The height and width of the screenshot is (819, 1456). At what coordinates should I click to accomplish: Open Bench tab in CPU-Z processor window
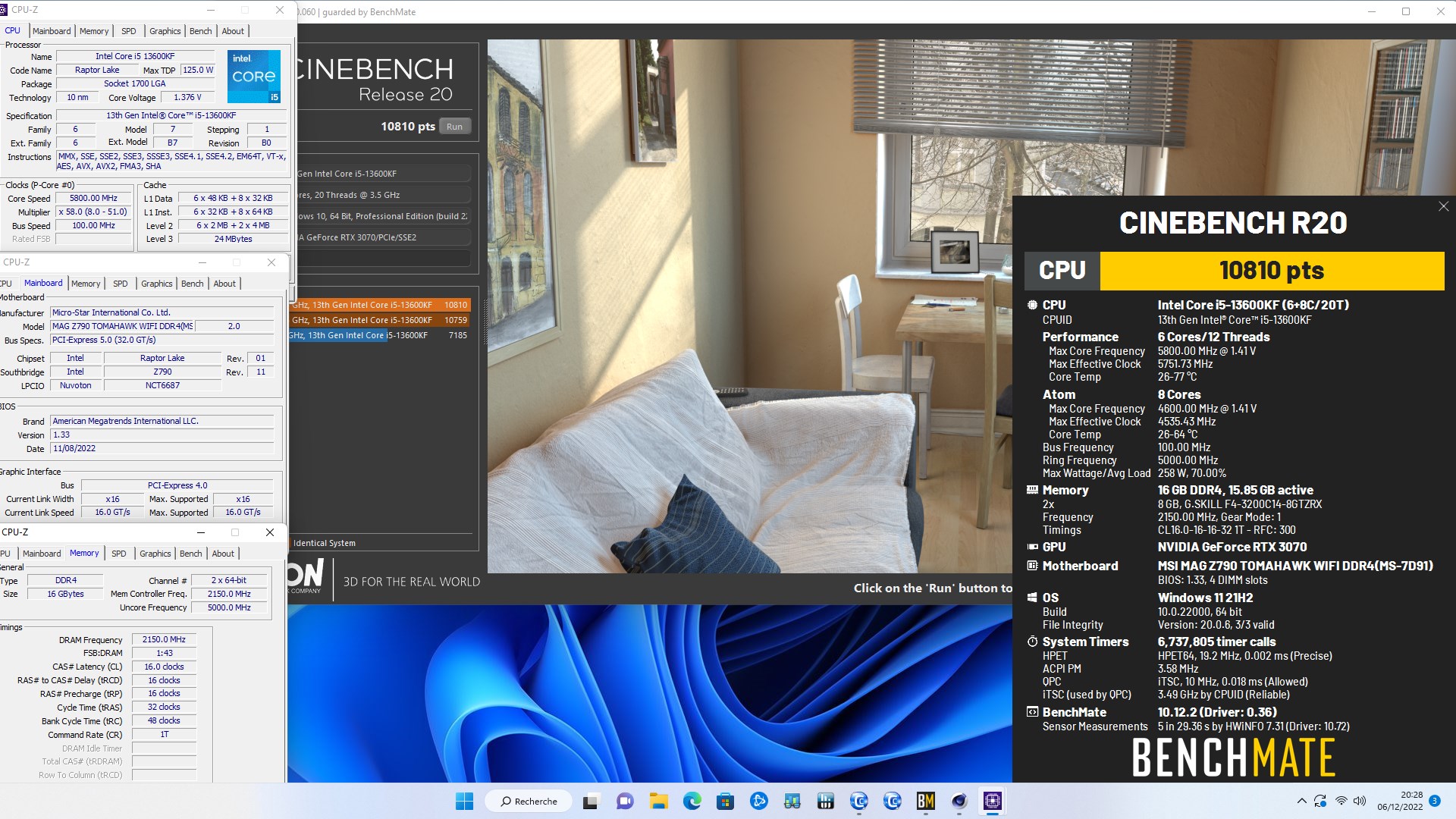(x=200, y=31)
